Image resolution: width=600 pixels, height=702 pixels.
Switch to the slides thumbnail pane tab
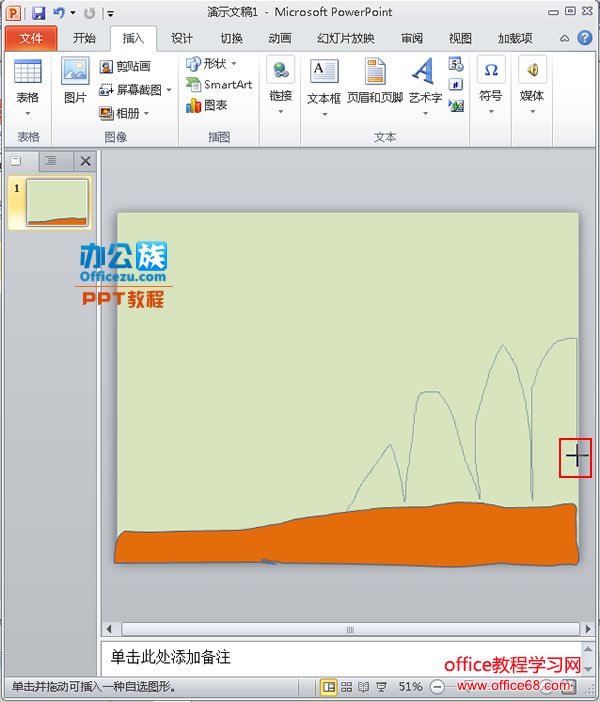pos(17,161)
